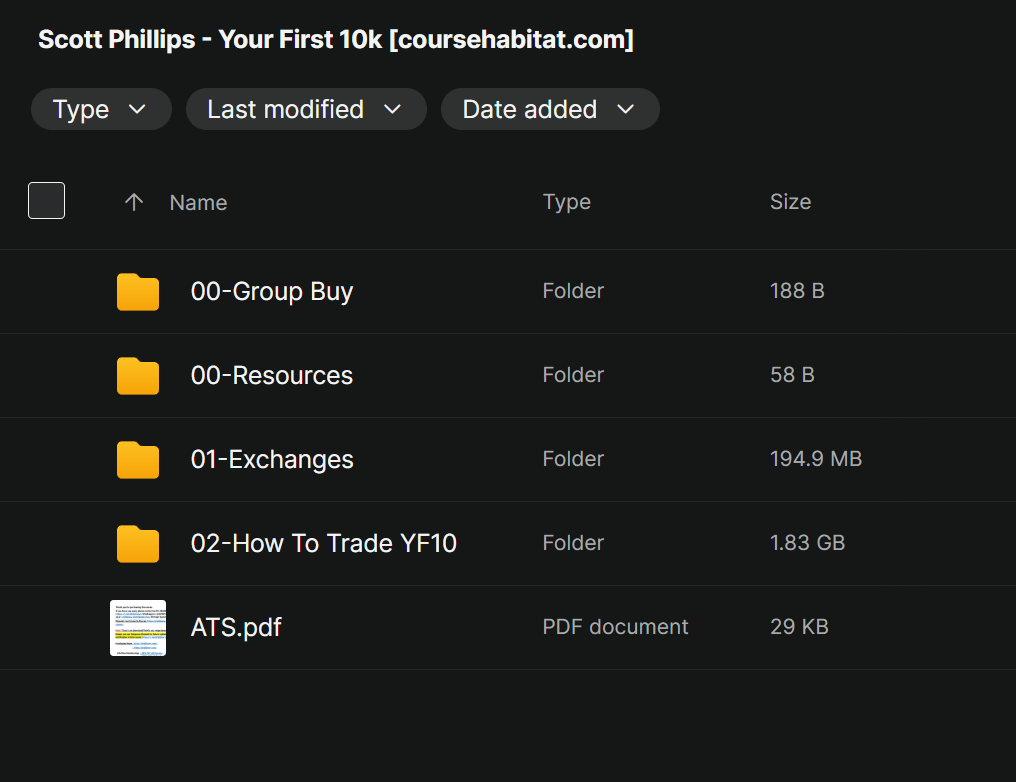
Task: Click the 01-Exchanges folder icon
Action: click(x=138, y=460)
